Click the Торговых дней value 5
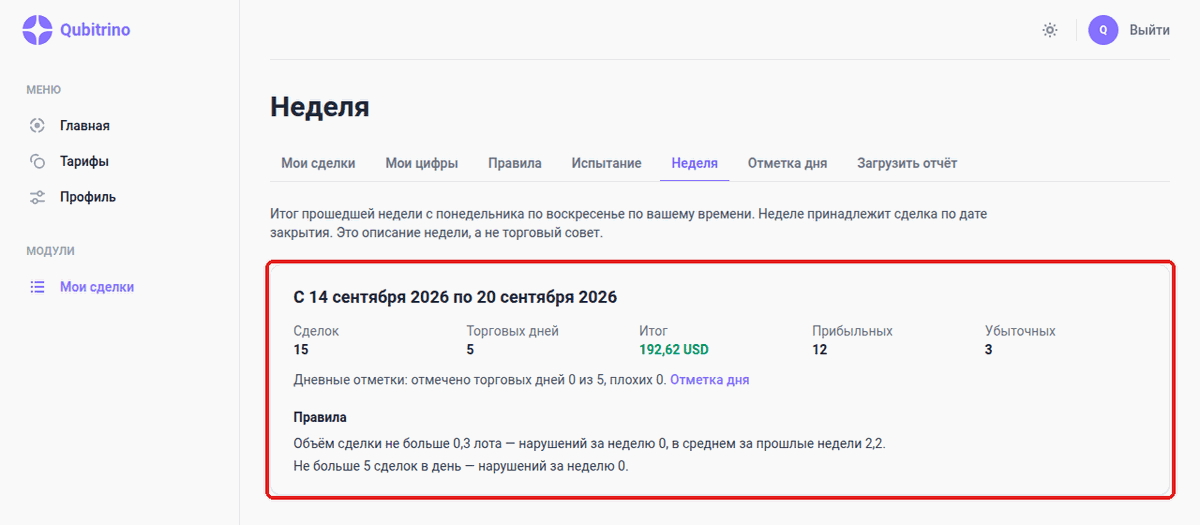Viewport: 1200px width, 525px height. [x=470, y=350]
